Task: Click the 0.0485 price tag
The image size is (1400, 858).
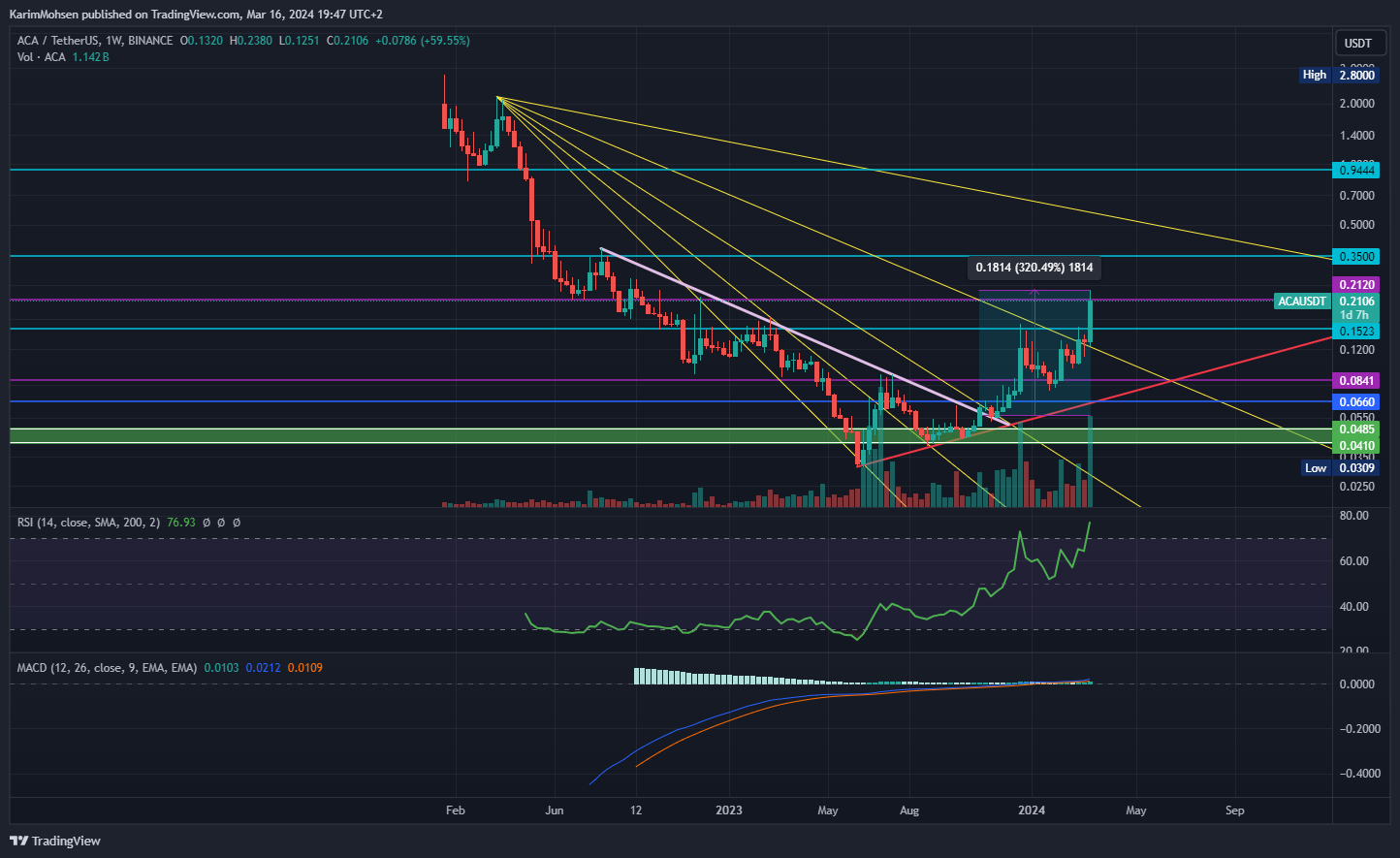Action: [1356, 429]
